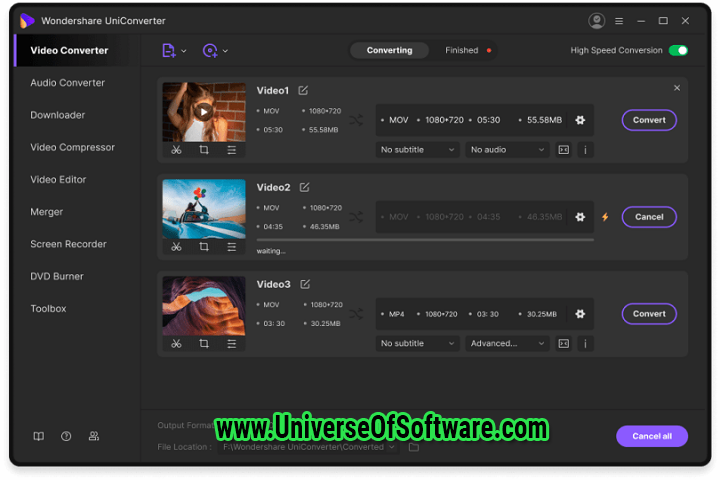Open Video Compressor section
The width and height of the screenshot is (720, 480).
pos(73,147)
